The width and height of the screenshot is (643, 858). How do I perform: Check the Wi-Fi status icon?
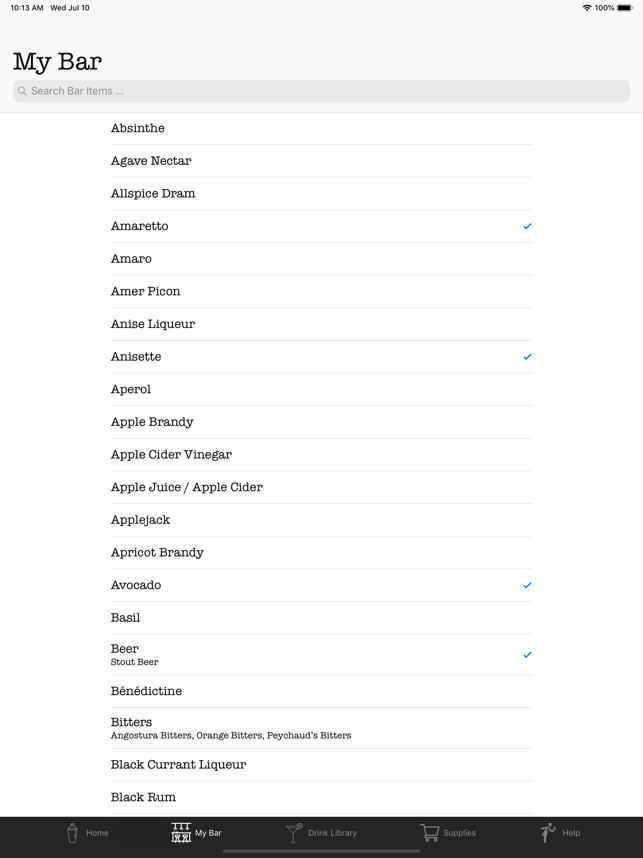pyautogui.click(x=587, y=8)
